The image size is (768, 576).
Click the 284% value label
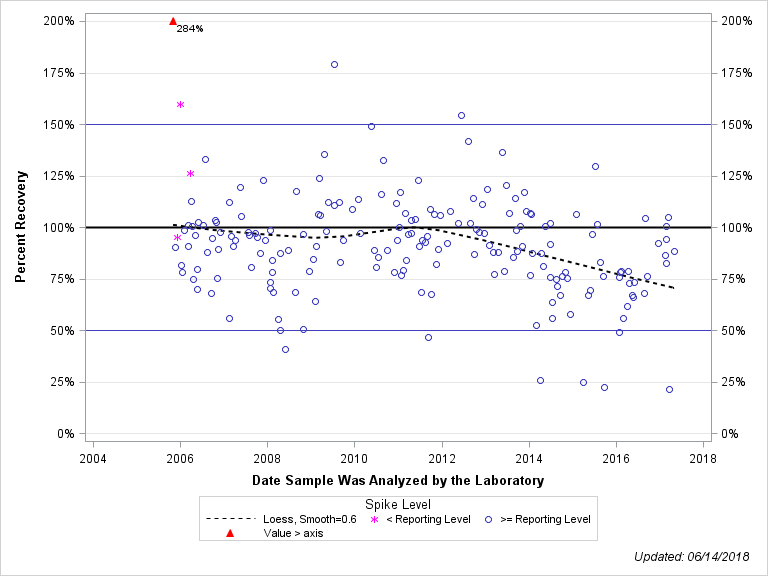pos(190,29)
